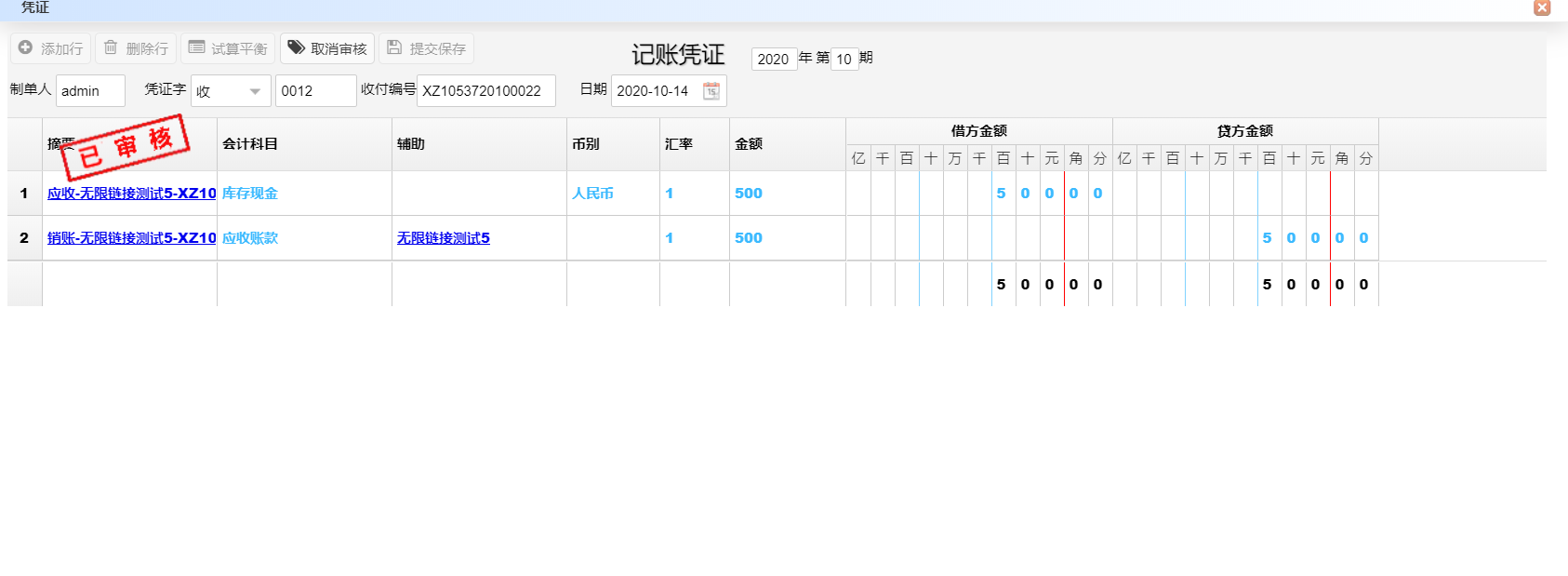The width and height of the screenshot is (1568, 576).
Task: Click the 贷方金额 header
Action: tap(1245, 131)
